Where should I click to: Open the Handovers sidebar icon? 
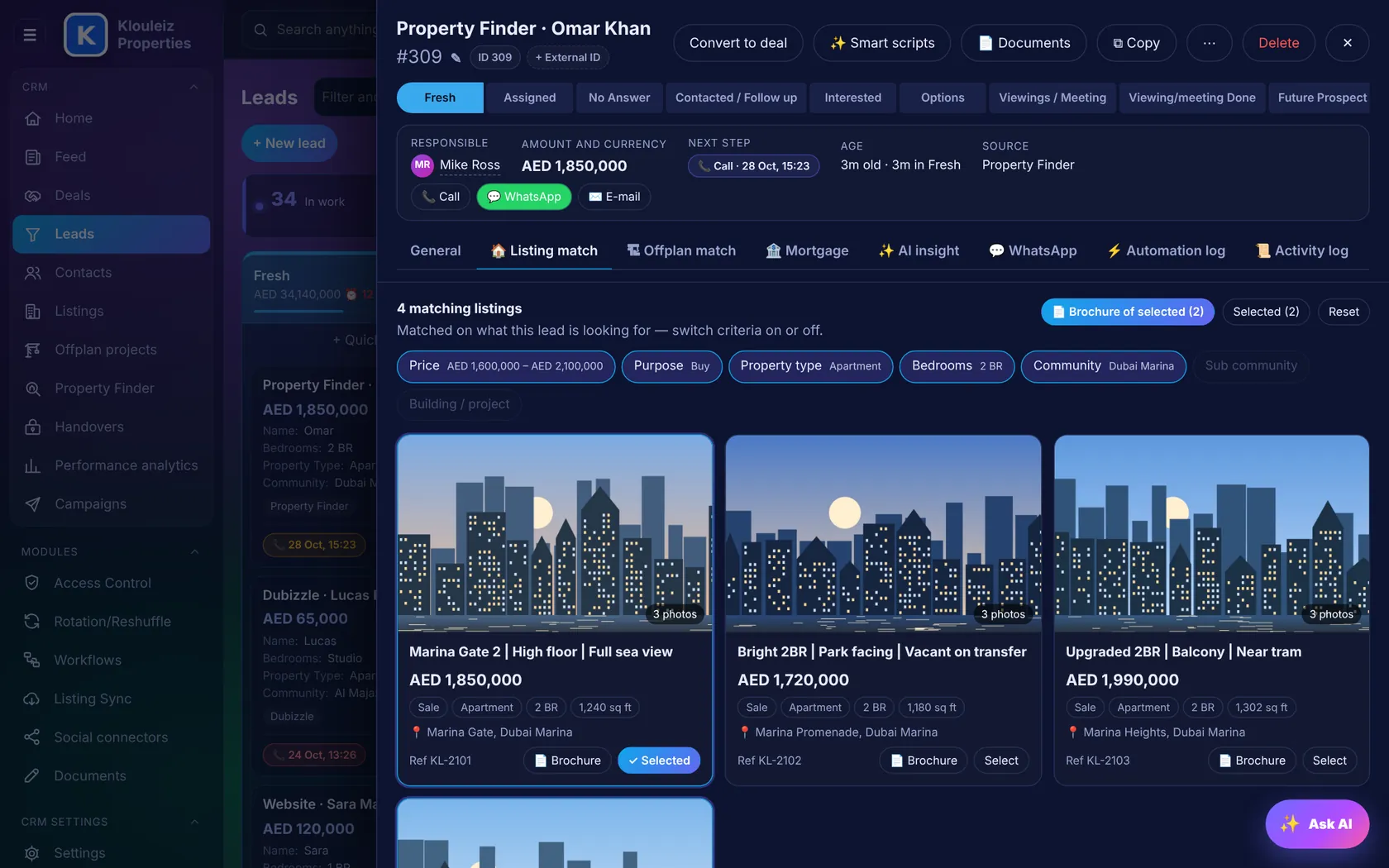[33, 427]
